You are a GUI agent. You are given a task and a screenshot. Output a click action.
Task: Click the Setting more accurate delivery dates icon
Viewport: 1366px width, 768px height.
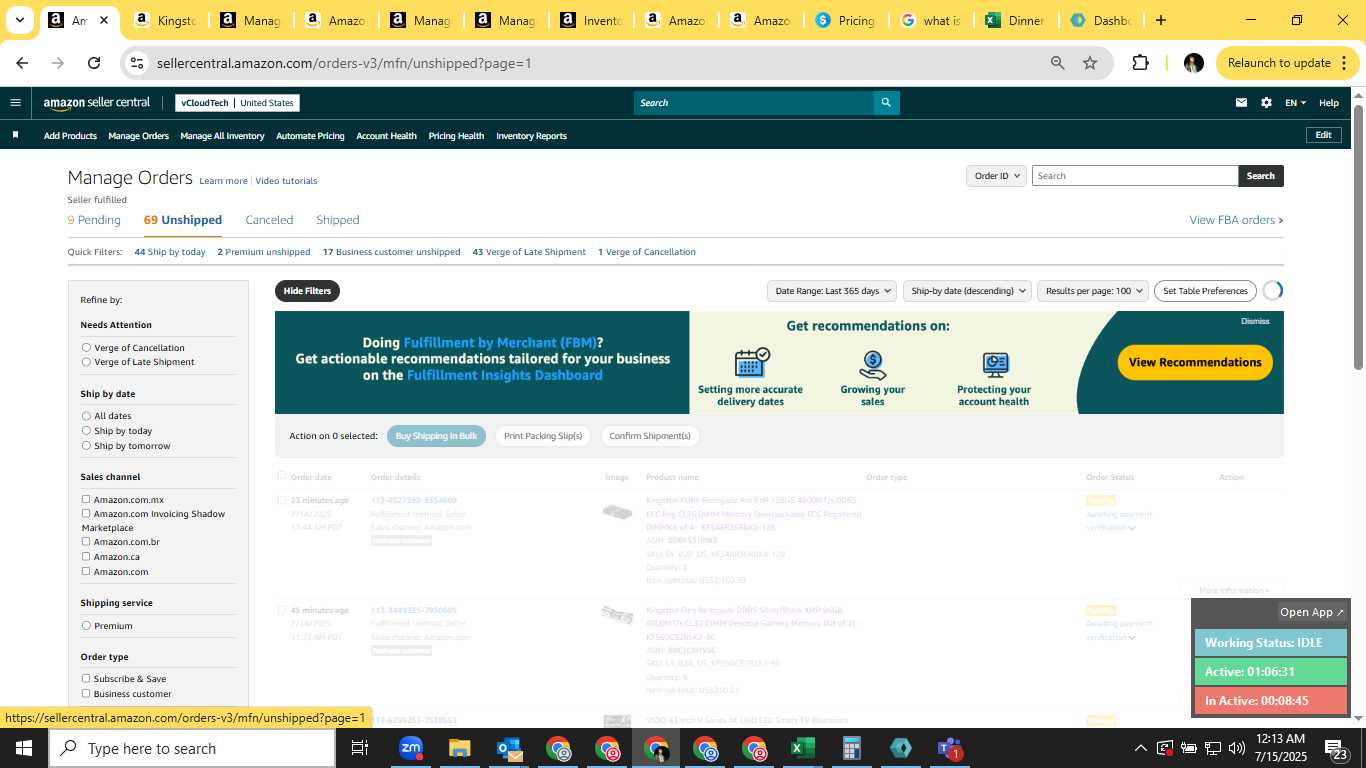tap(751, 362)
